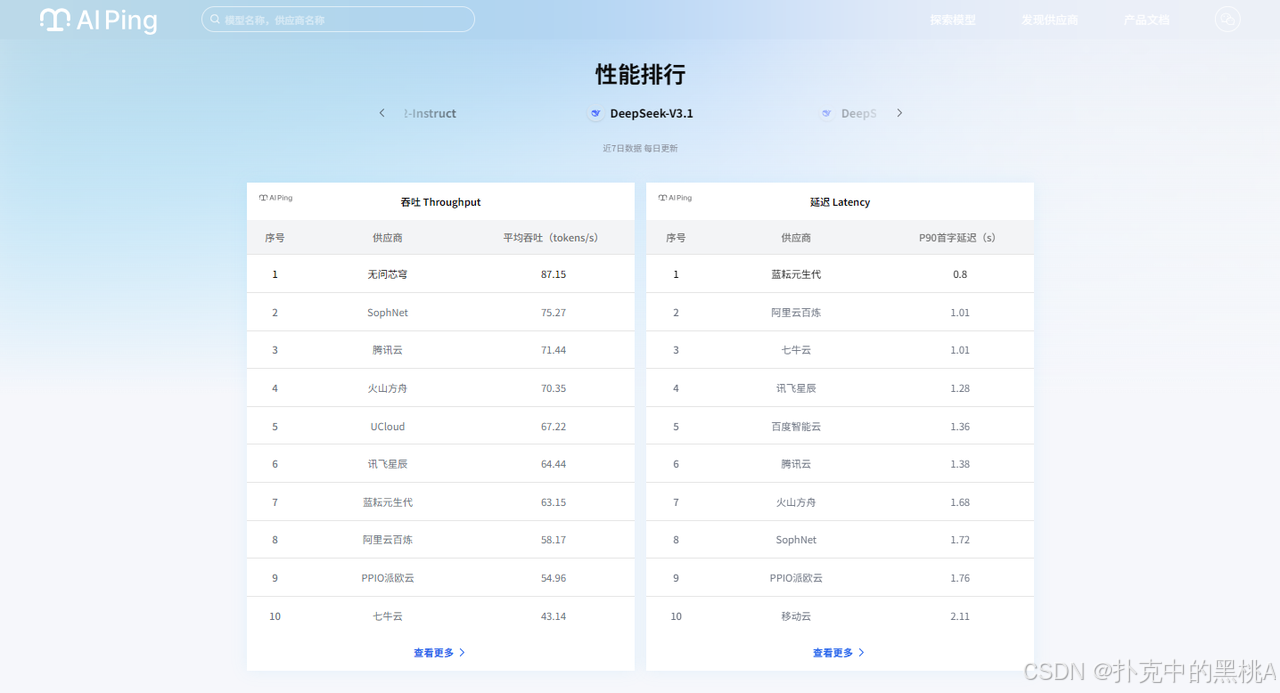Image resolution: width=1280 pixels, height=693 pixels.
Task: Click the WeChat contact icon in header
Action: (x=1228, y=19)
